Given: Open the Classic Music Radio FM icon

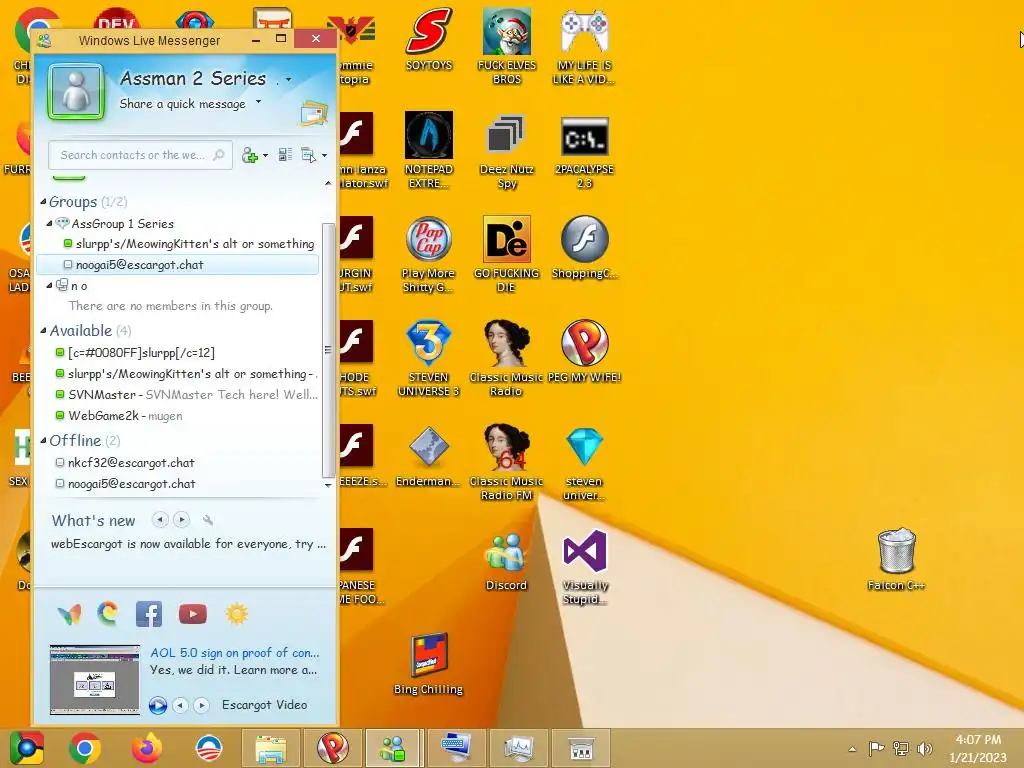Looking at the screenshot, I should (506, 462).
